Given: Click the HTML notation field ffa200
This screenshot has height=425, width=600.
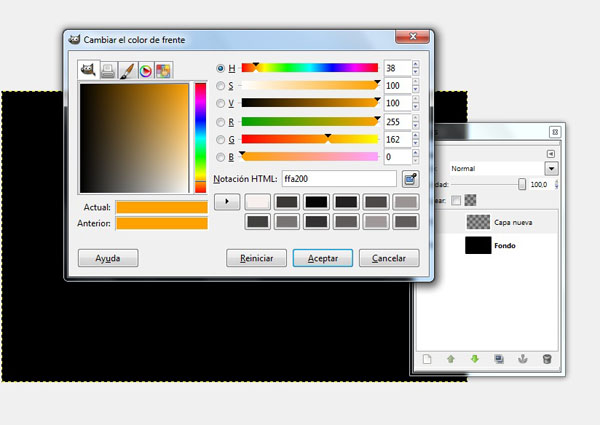Looking at the screenshot, I should (x=339, y=179).
